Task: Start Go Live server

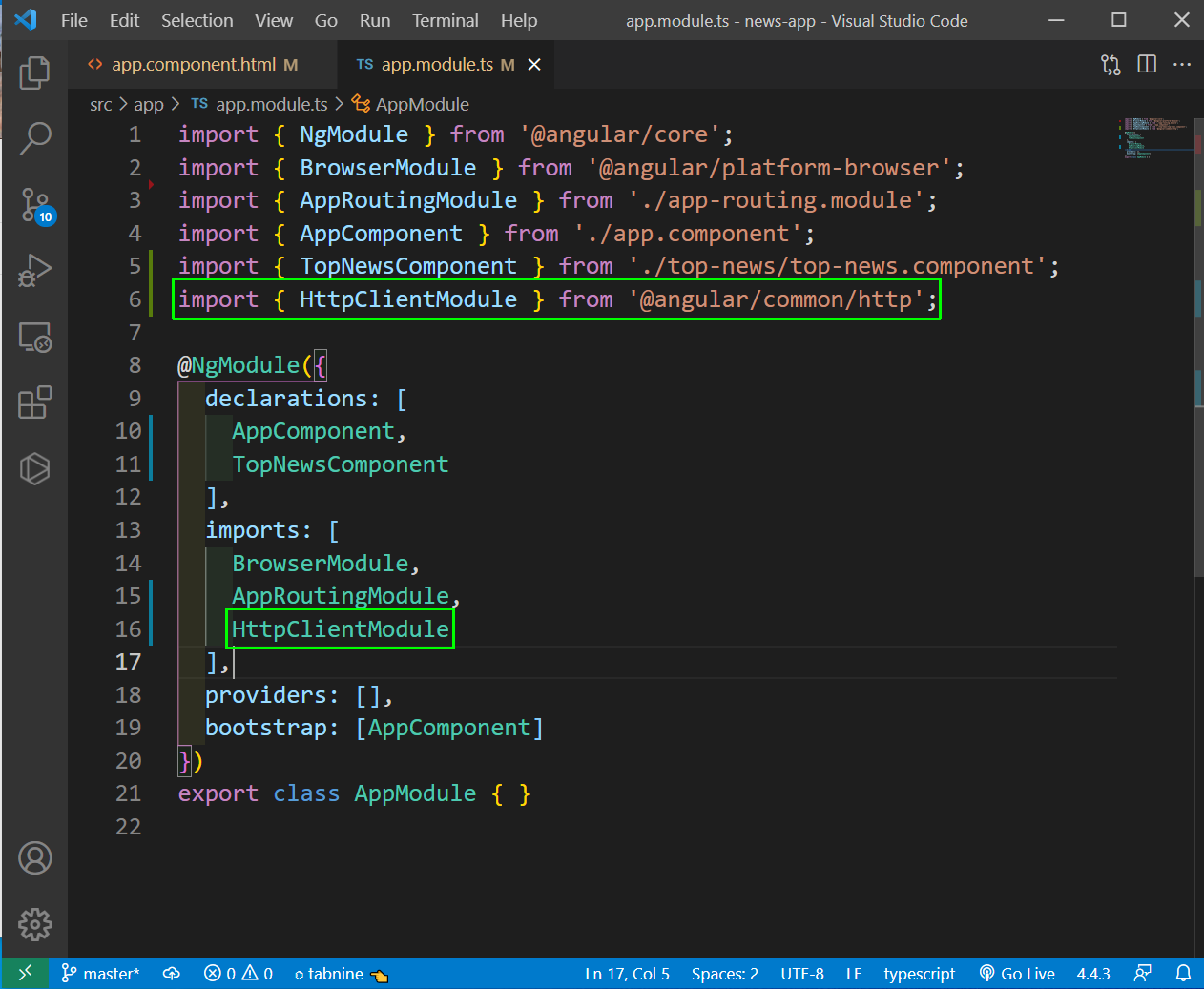Action: coord(1017,974)
